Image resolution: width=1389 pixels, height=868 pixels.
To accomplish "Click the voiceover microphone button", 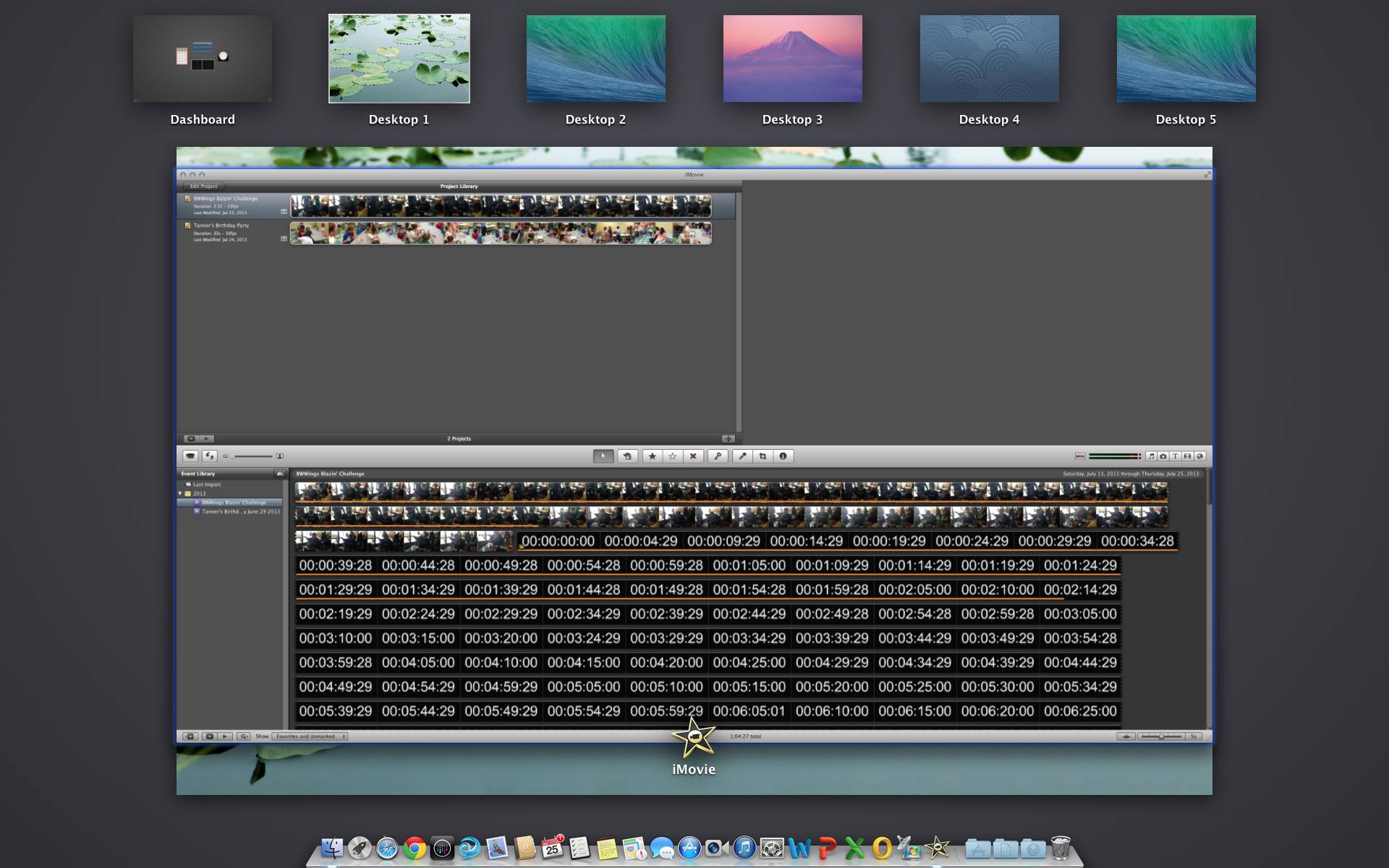I will coord(742,456).
